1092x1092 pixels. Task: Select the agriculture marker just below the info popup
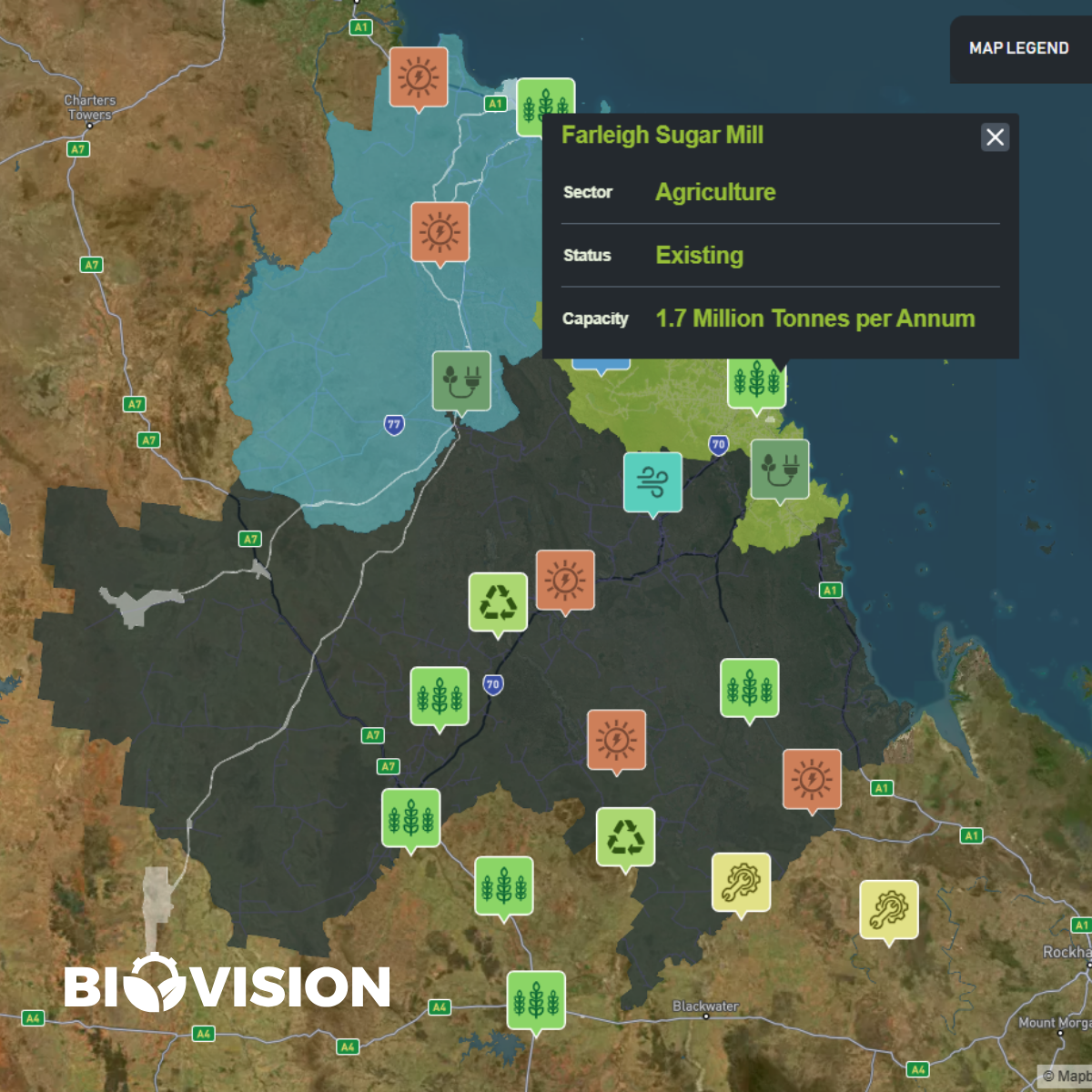pos(755,384)
